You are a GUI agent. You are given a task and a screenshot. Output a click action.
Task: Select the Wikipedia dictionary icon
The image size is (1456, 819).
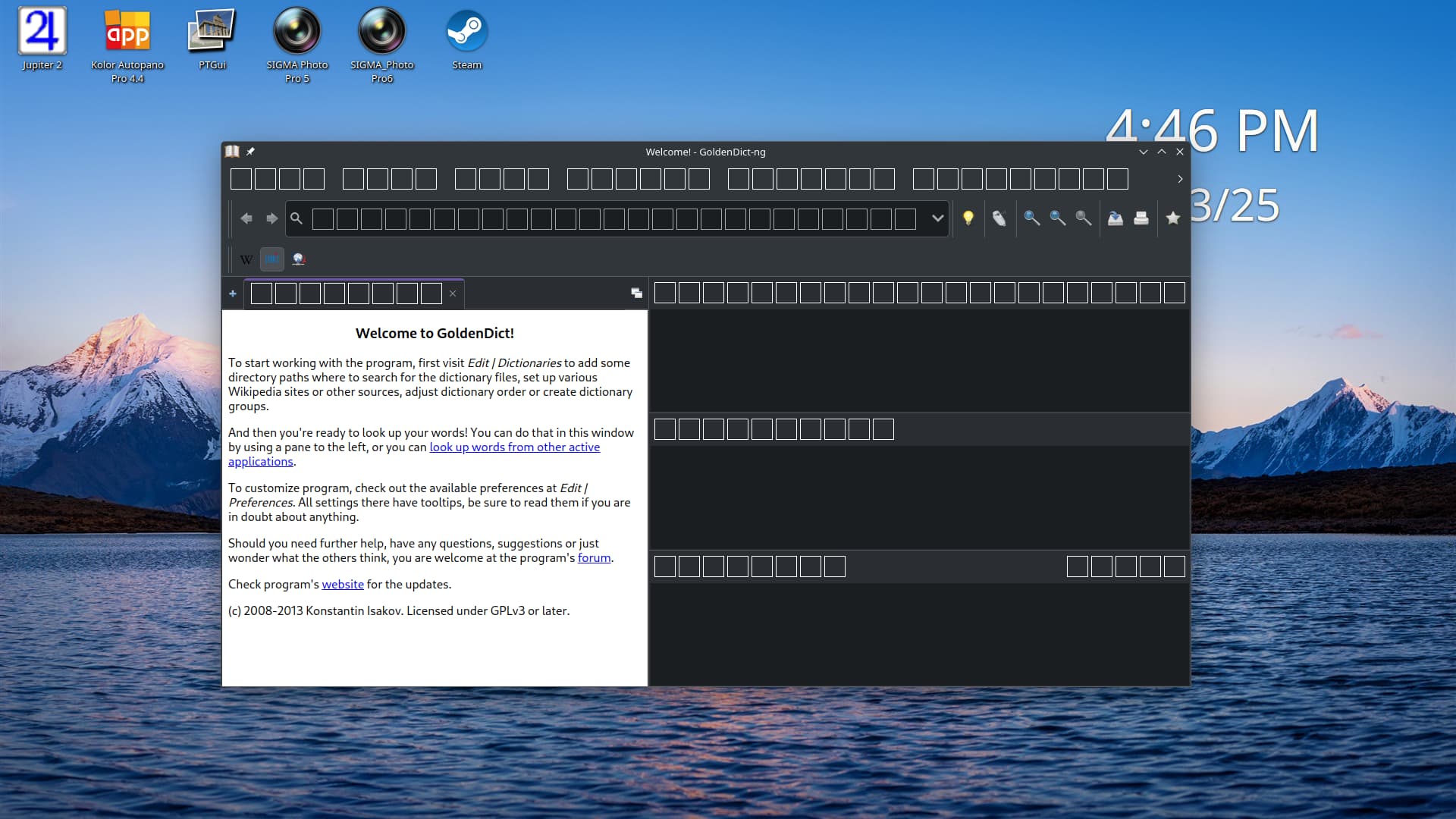(246, 259)
